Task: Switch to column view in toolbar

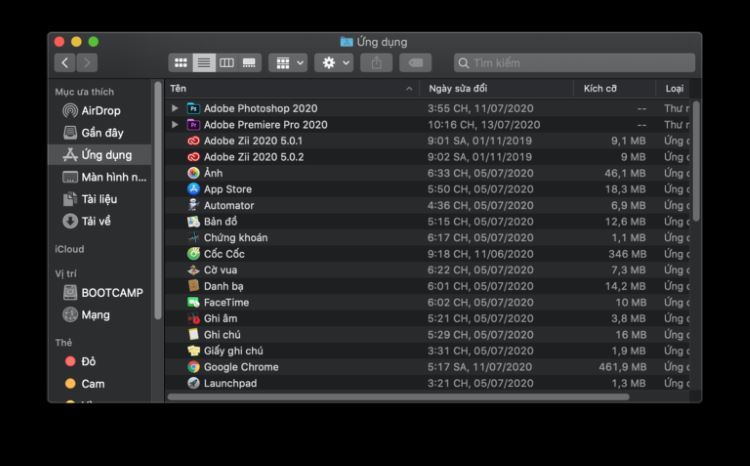Action: click(x=226, y=63)
